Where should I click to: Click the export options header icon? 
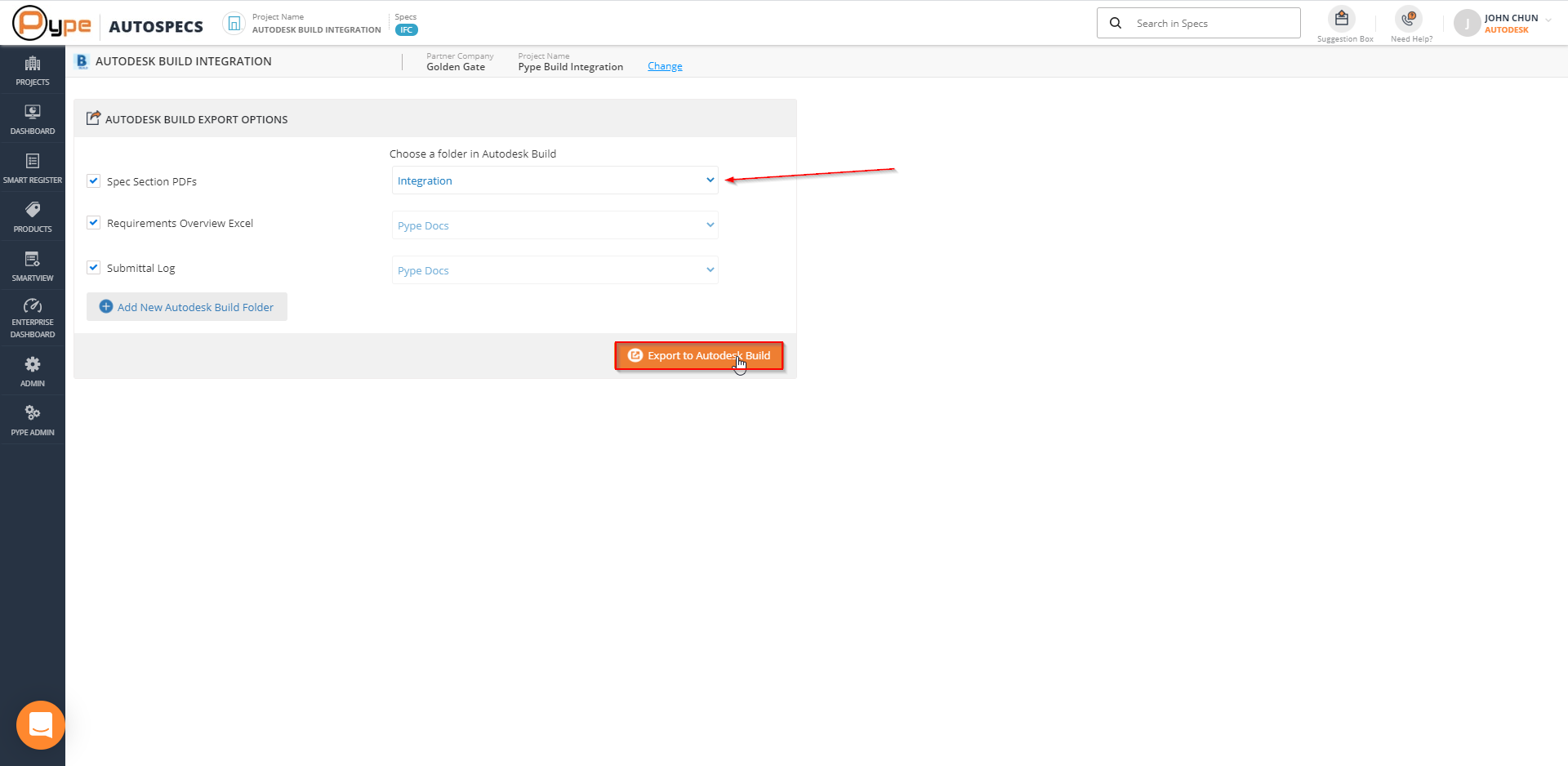[94, 118]
